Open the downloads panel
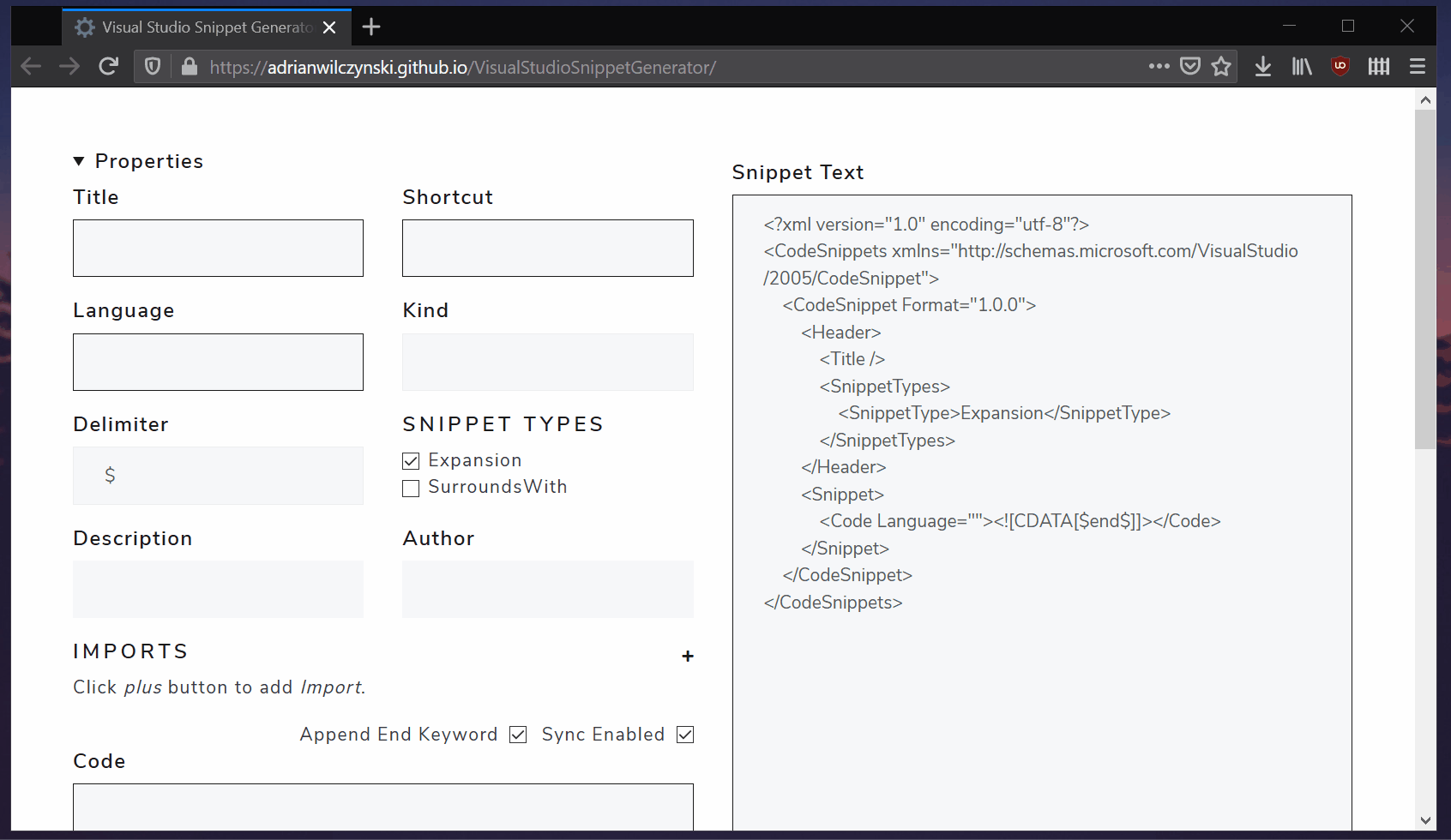 1263,66
